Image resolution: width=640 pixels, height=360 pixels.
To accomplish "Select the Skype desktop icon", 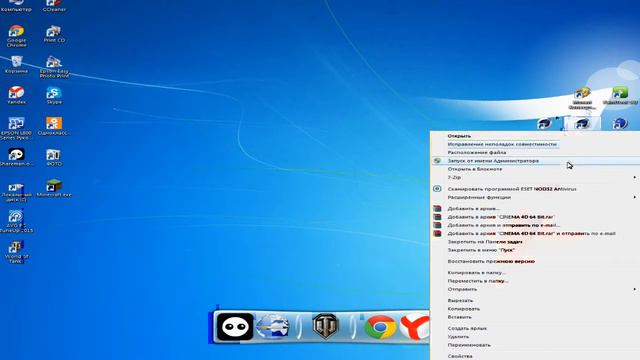I will pos(54,96).
